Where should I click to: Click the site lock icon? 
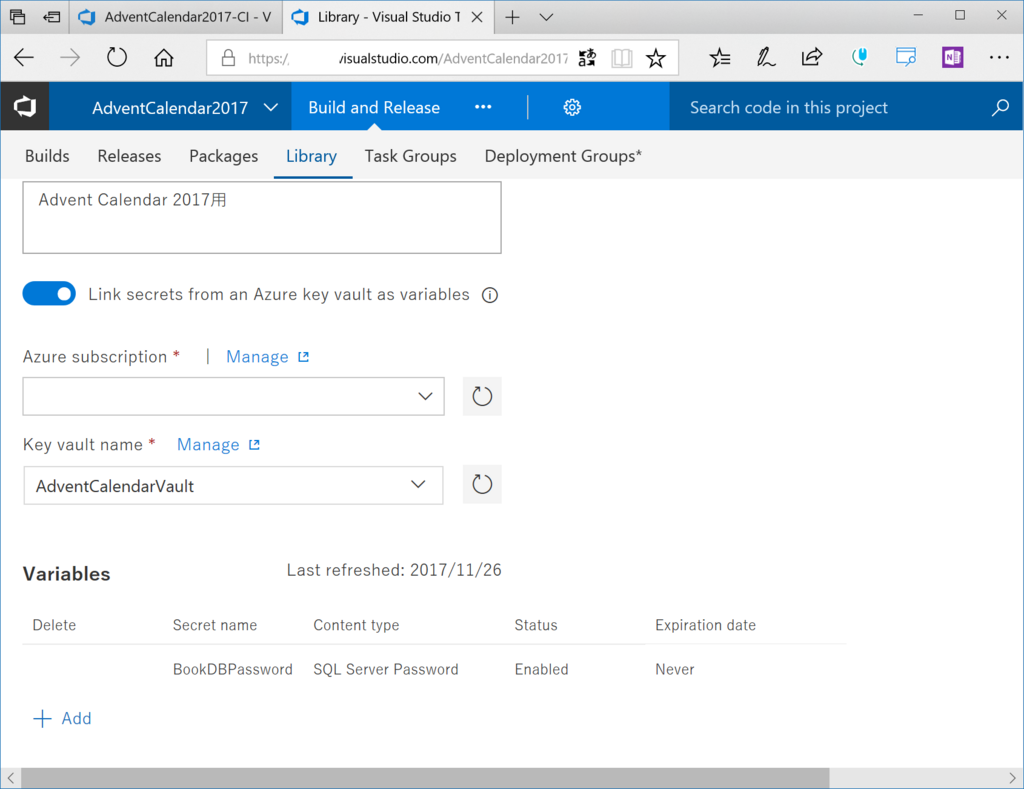point(228,58)
